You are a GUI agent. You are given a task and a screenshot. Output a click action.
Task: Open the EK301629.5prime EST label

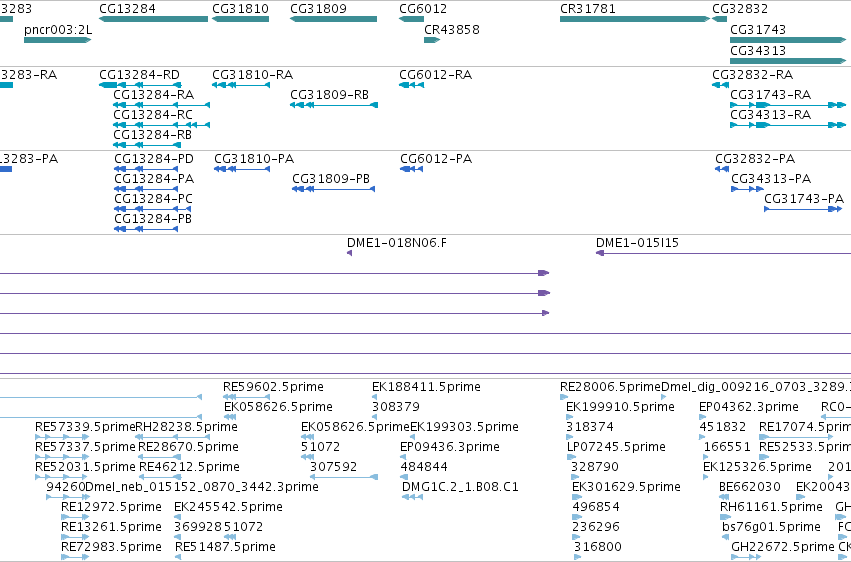tap(626, 487)
